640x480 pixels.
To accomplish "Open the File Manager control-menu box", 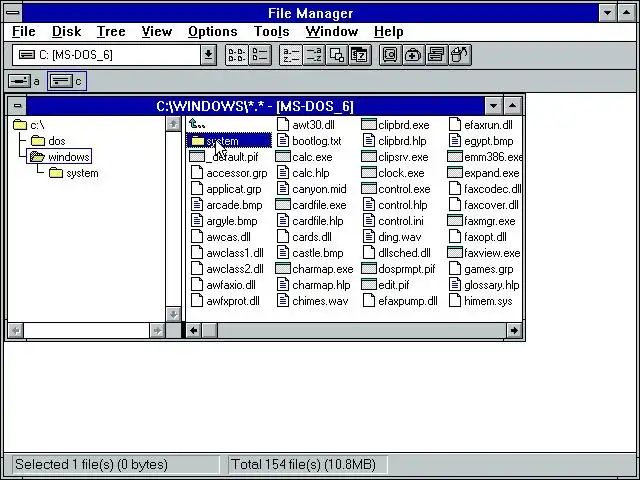I will click(x=13, y=13).
